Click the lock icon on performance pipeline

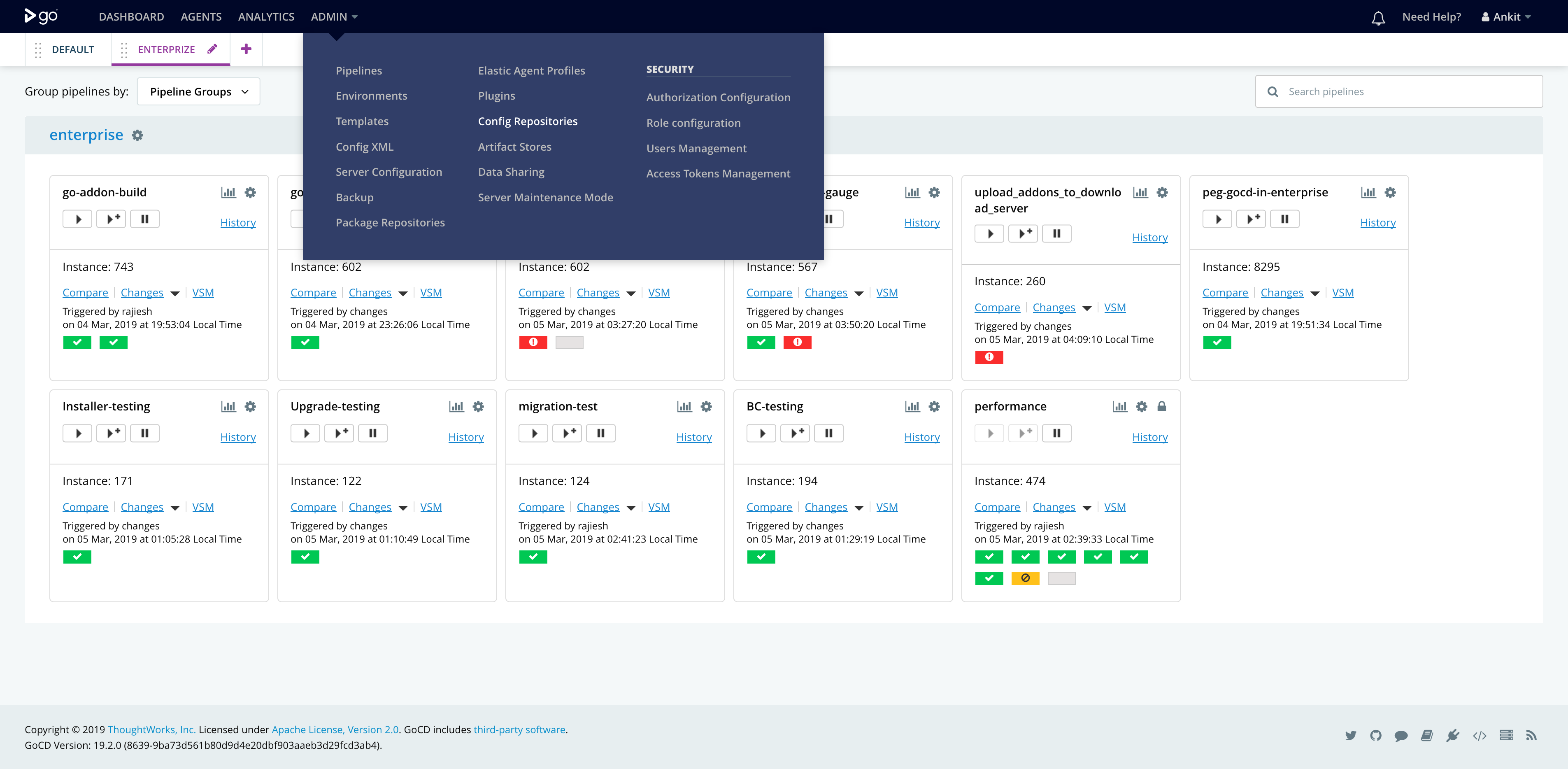point(1161,407)
